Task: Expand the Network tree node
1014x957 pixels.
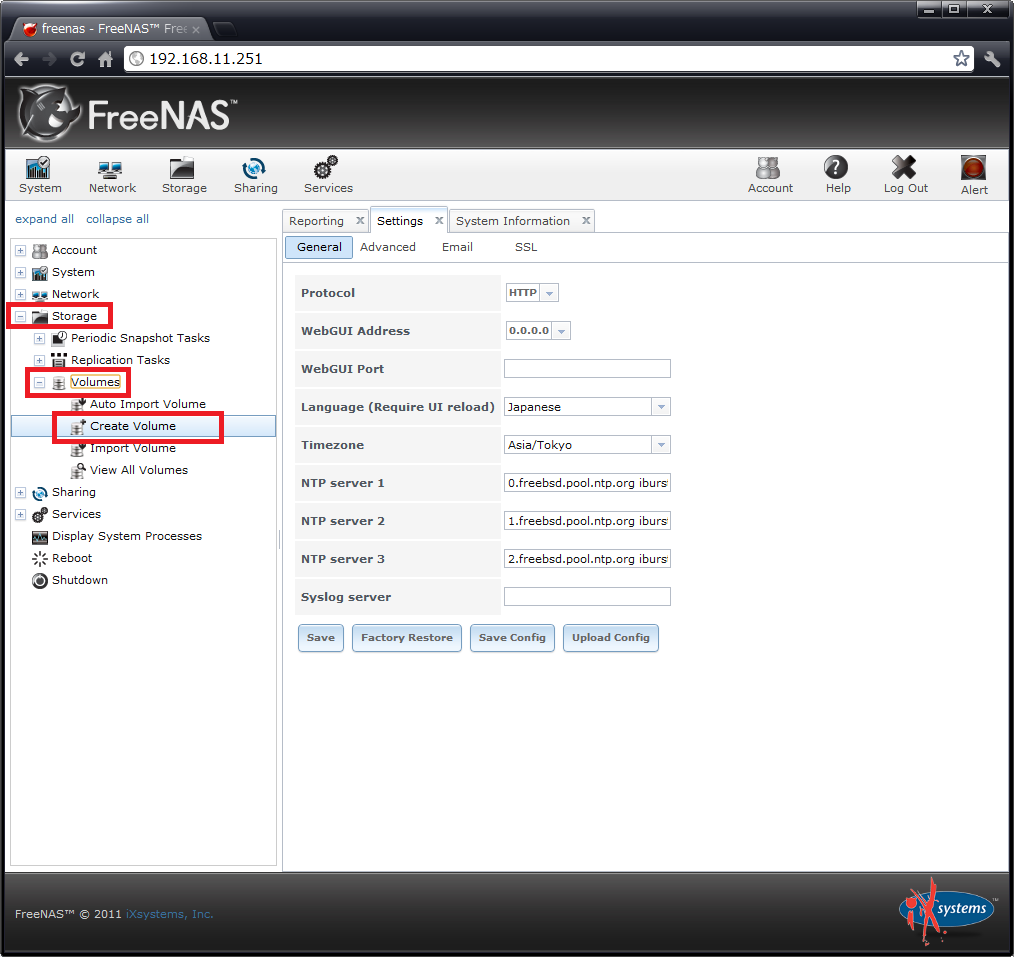Action: [x=21, y=294]
